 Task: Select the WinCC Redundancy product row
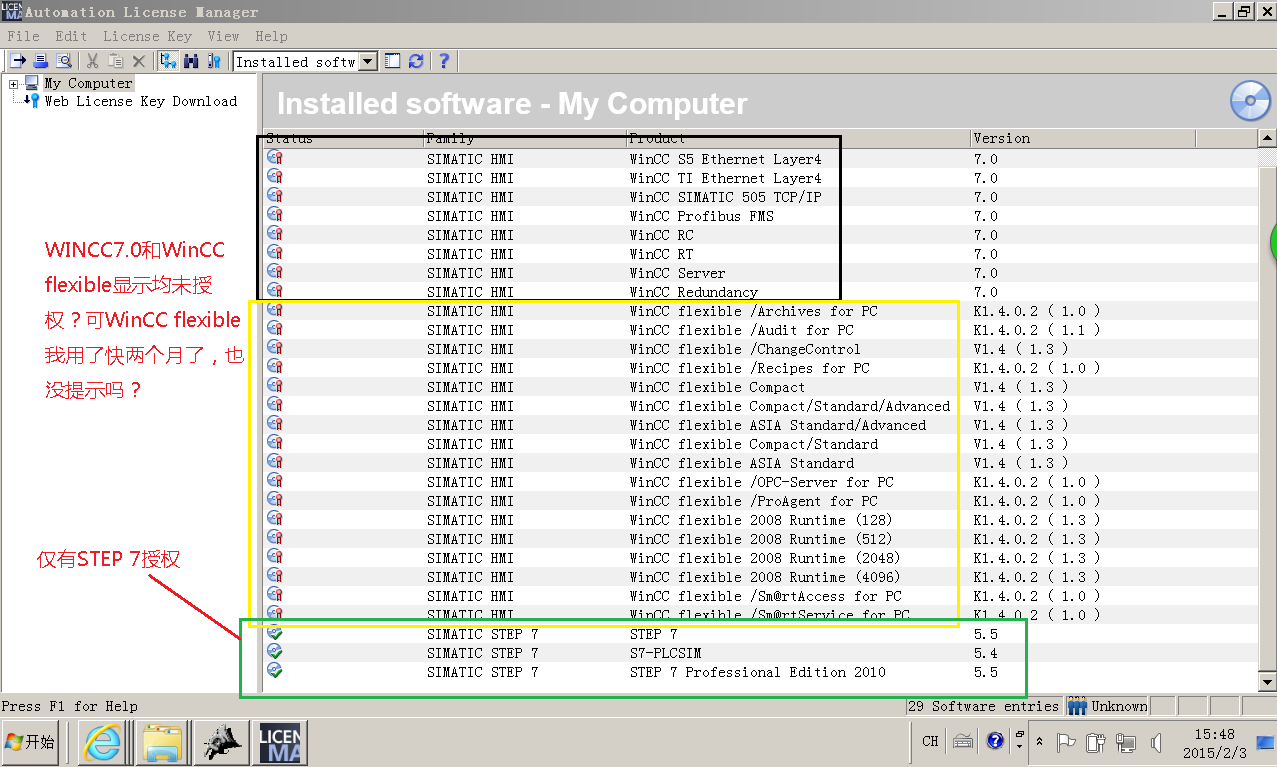pyautogui.click(x=693, y=292)
